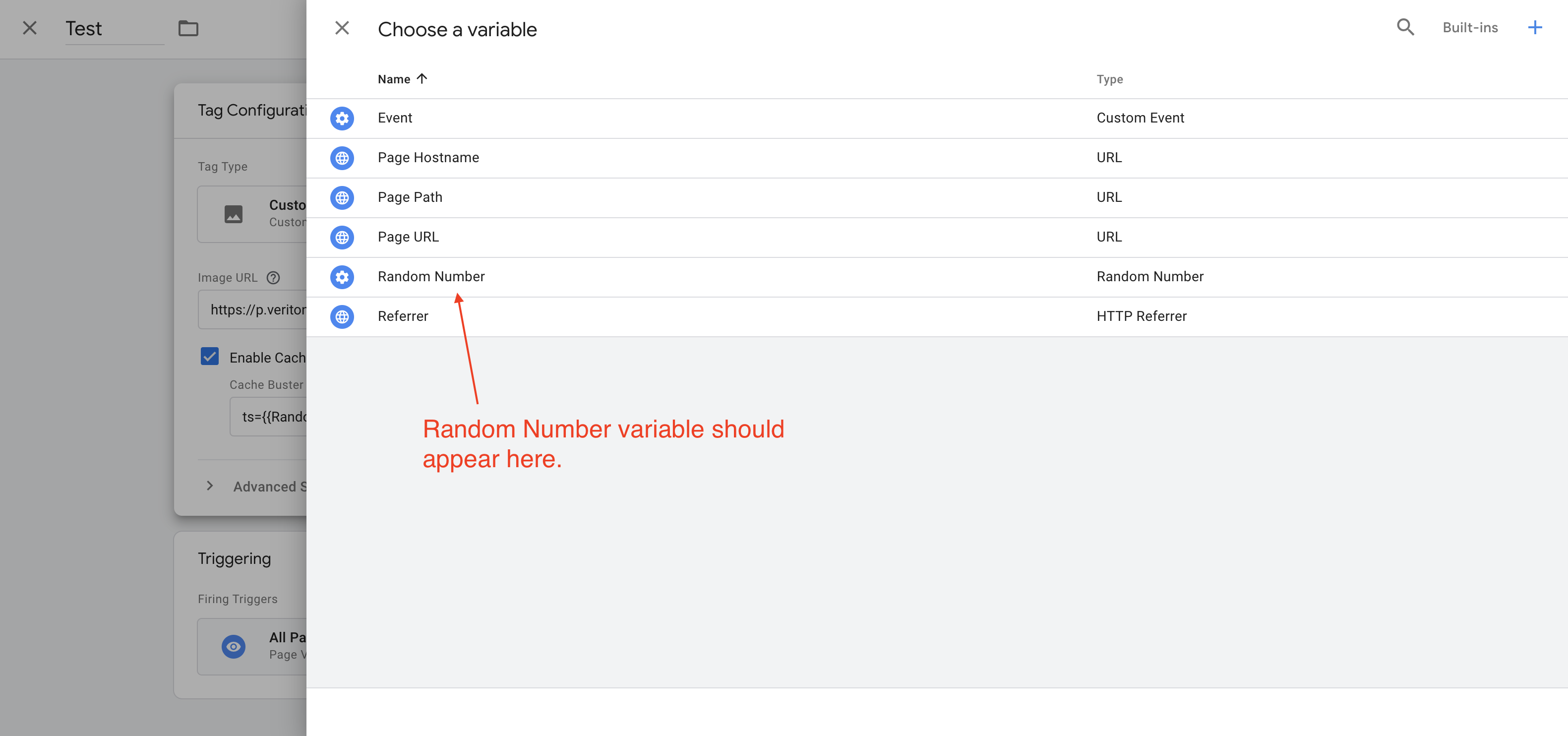
Task: Click the plus icon to add variable
Action: coord(1534,27)
